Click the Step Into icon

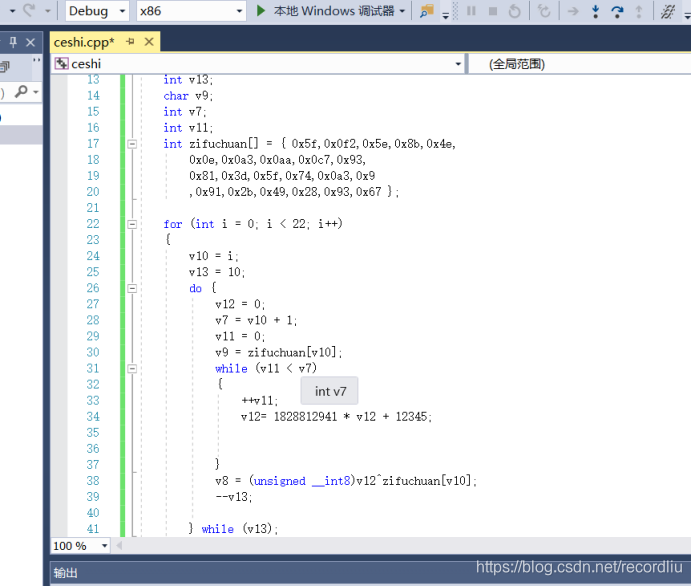pyautogui.click(x=595, y=11)
